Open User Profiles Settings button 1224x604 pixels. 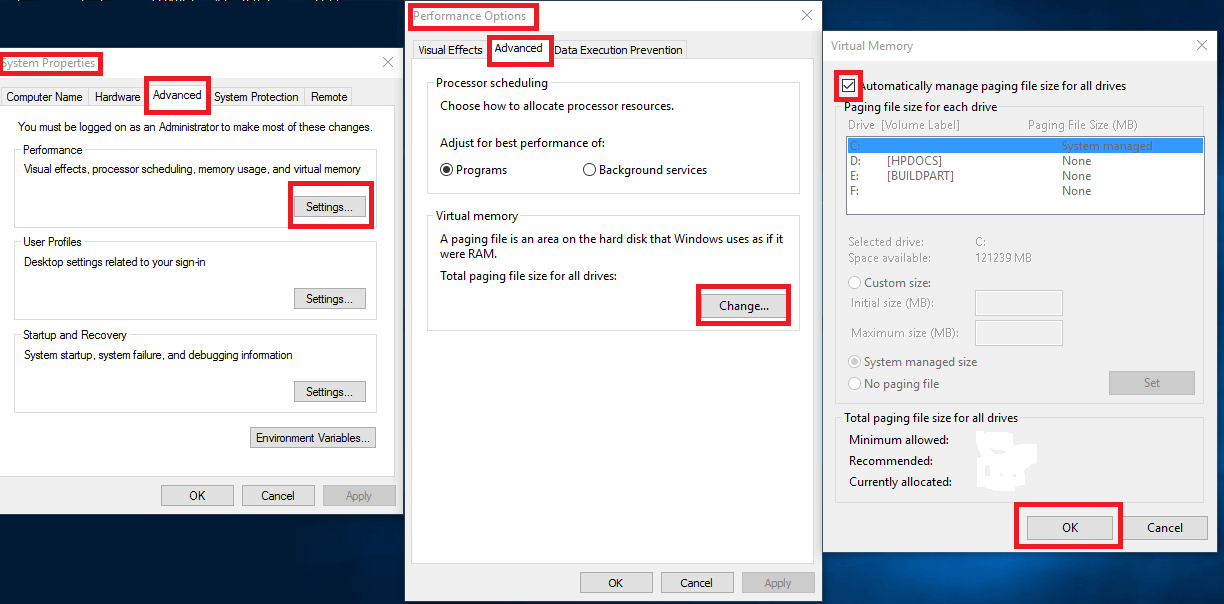(330, 299)
